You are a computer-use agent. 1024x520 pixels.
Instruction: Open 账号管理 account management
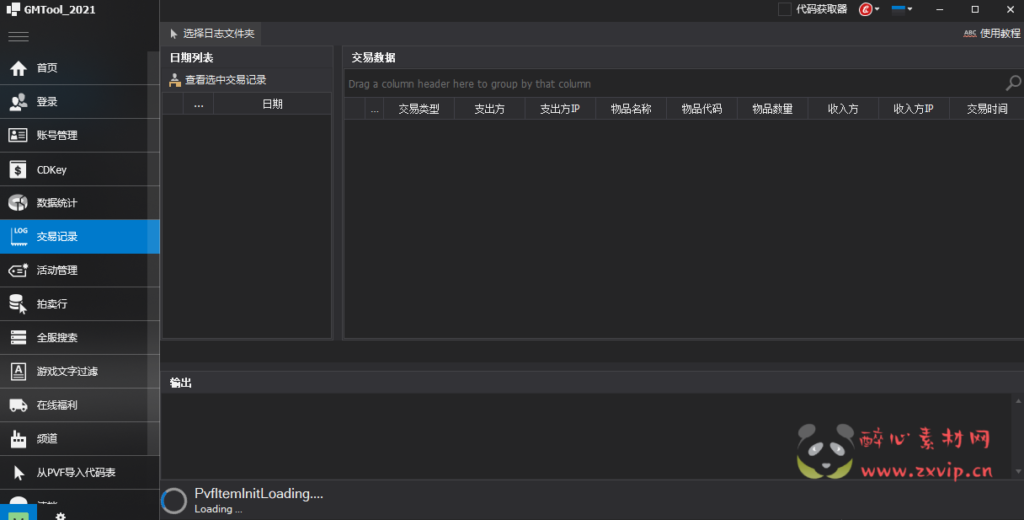tap(80, 135)
